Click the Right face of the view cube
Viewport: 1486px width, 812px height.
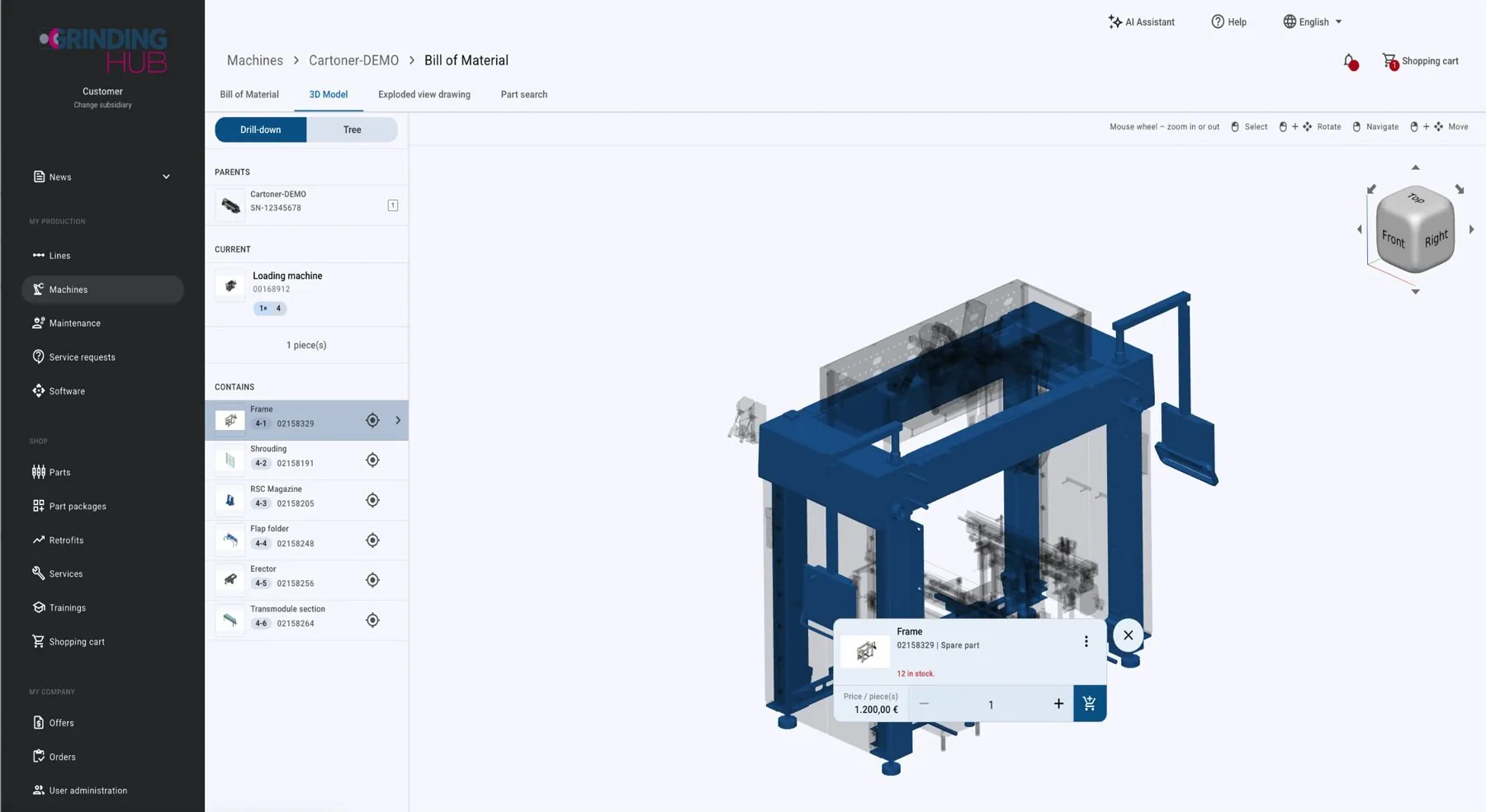[x=1436, y=238]
